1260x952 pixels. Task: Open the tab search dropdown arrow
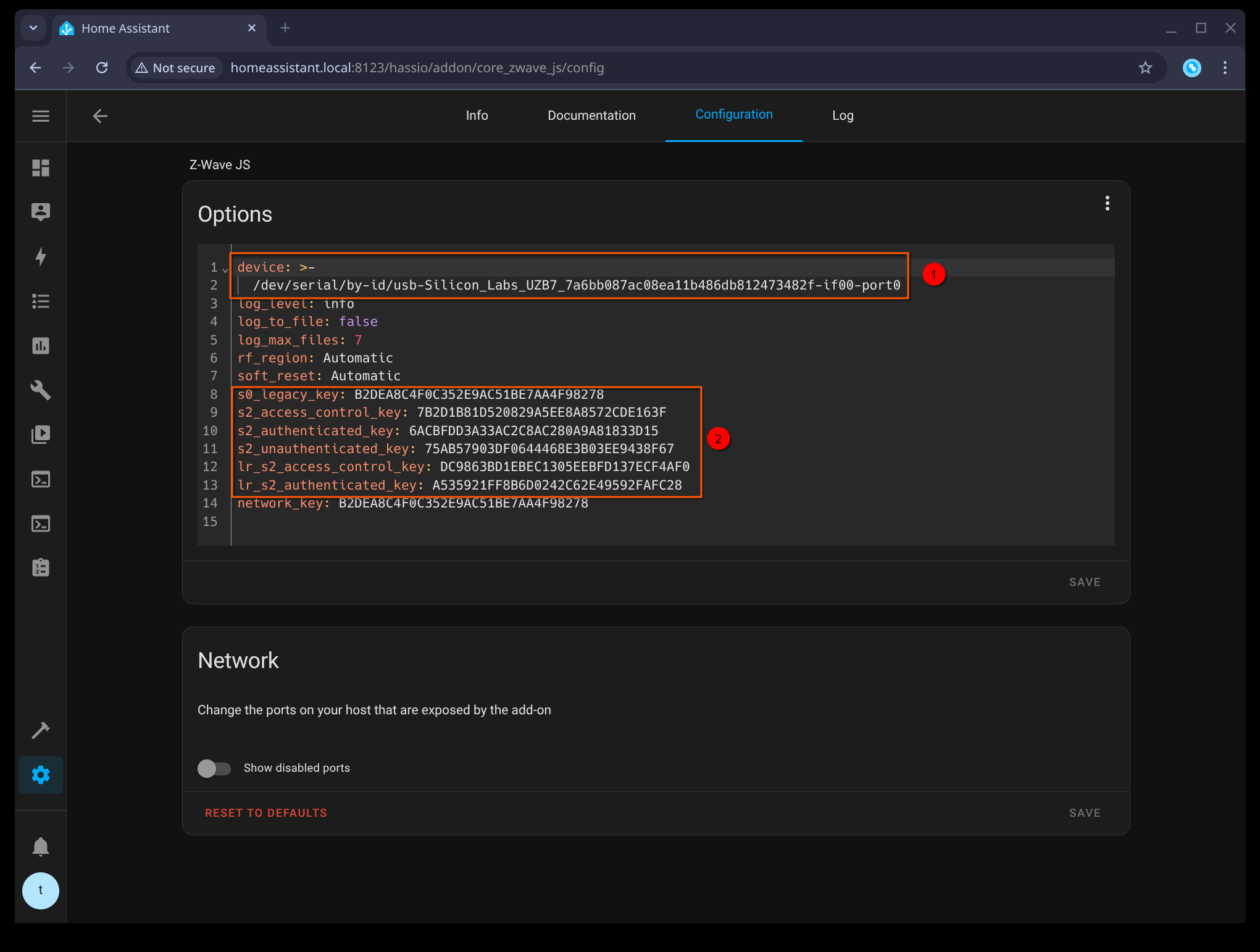[x=33, y=28]
